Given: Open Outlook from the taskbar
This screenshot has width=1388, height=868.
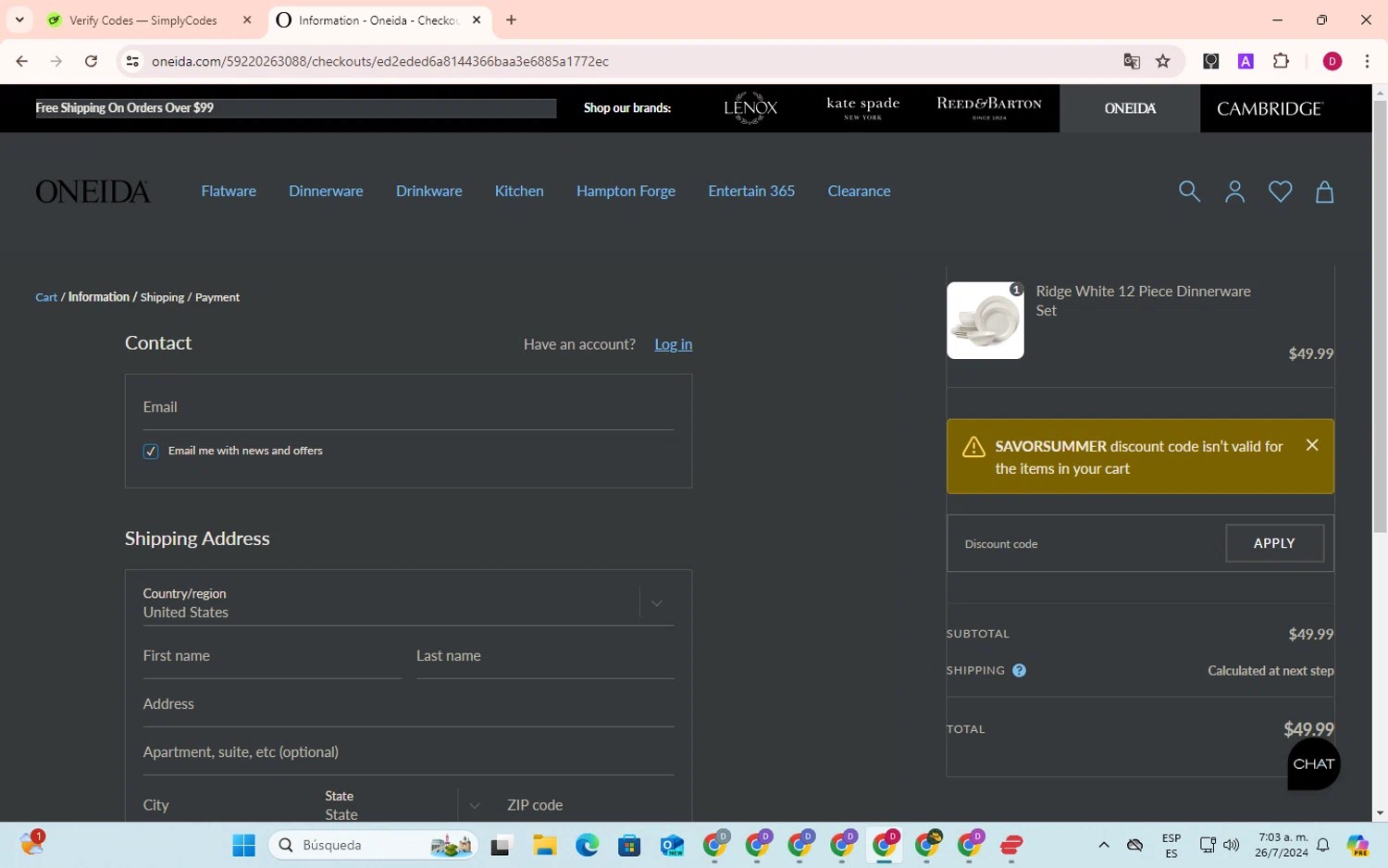Looking at the screenshot, I should (672, 845).
